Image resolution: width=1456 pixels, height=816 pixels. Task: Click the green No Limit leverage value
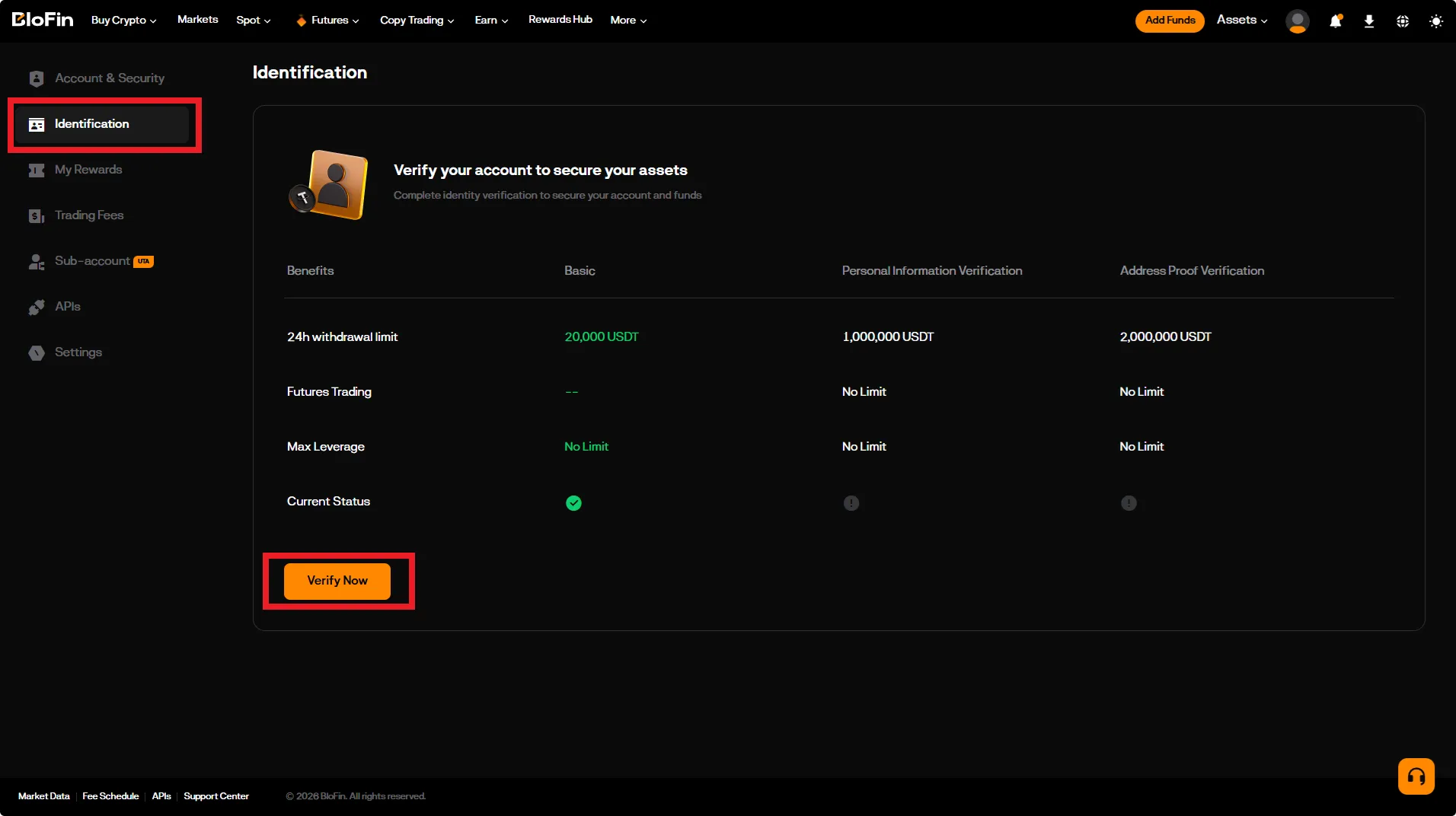click(x=586, y=446)
